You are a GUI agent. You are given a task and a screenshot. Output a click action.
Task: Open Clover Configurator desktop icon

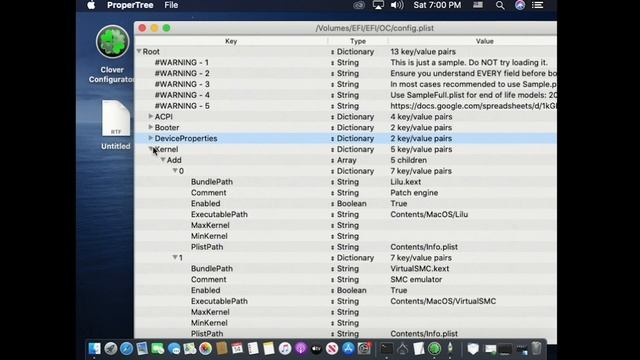pyautogui.click(x=112, y=42)
